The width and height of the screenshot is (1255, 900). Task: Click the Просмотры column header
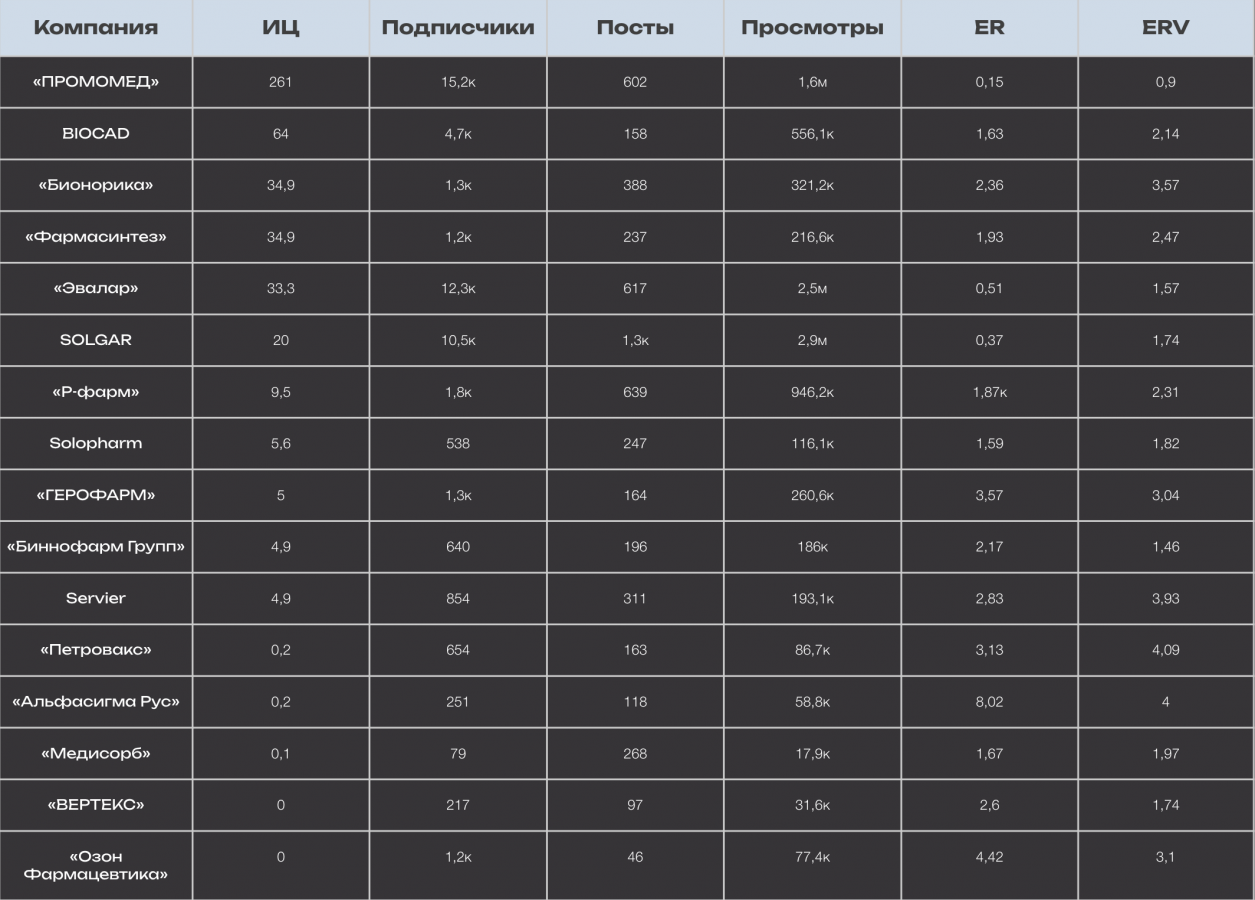[x=812, y=28]
